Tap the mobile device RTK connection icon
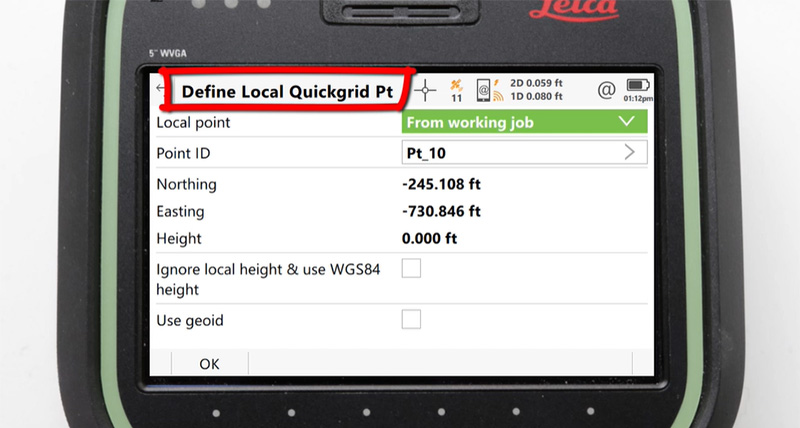The height and width of the screenshot is (428, 800). (486, 90)
